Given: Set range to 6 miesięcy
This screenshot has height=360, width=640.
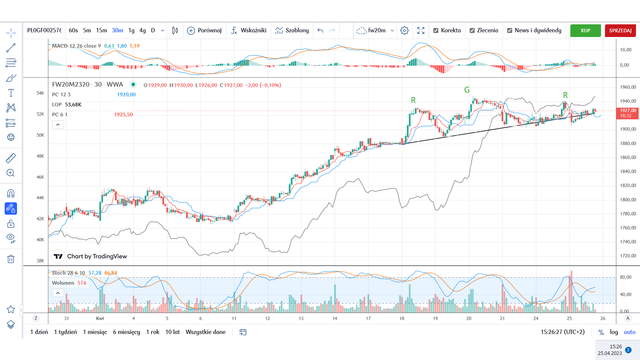Looking at the screenshot, I should point(127,332).
